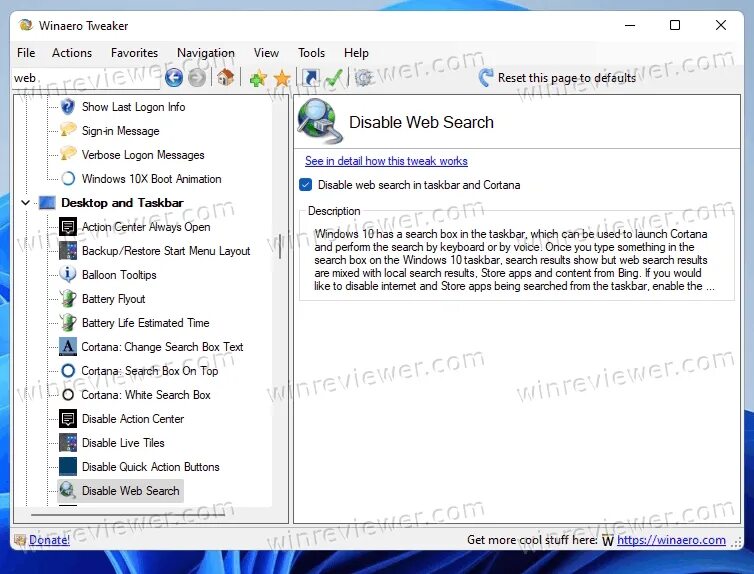Click the Action Center Always Open icon
Screen dimensions: 754x574
click(x=68, y=226)
